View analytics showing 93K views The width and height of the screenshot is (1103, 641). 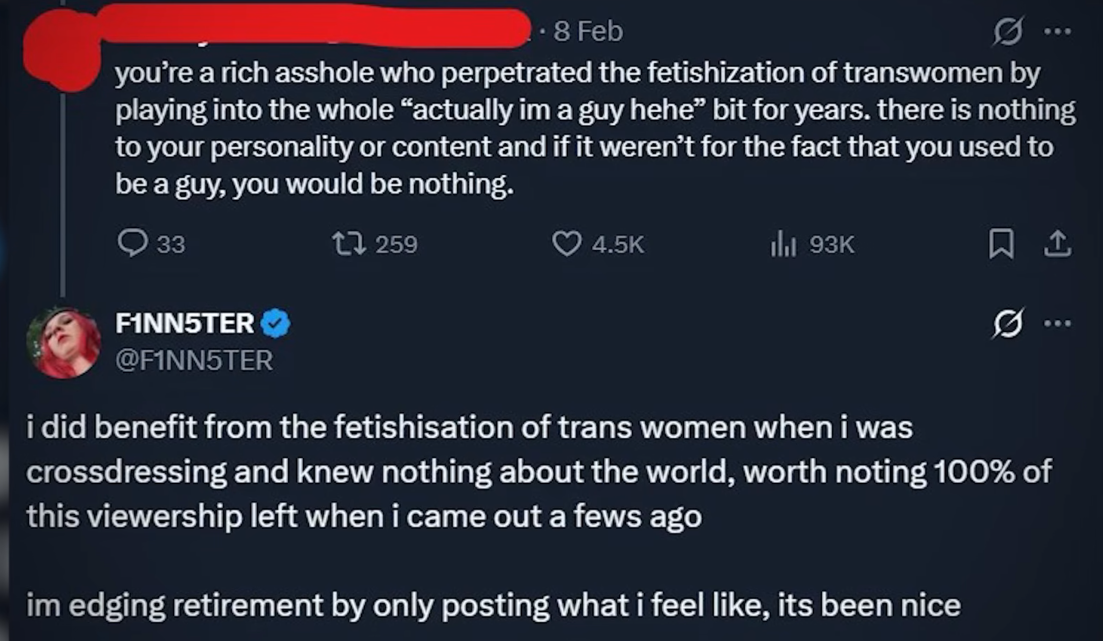(783, 243)
